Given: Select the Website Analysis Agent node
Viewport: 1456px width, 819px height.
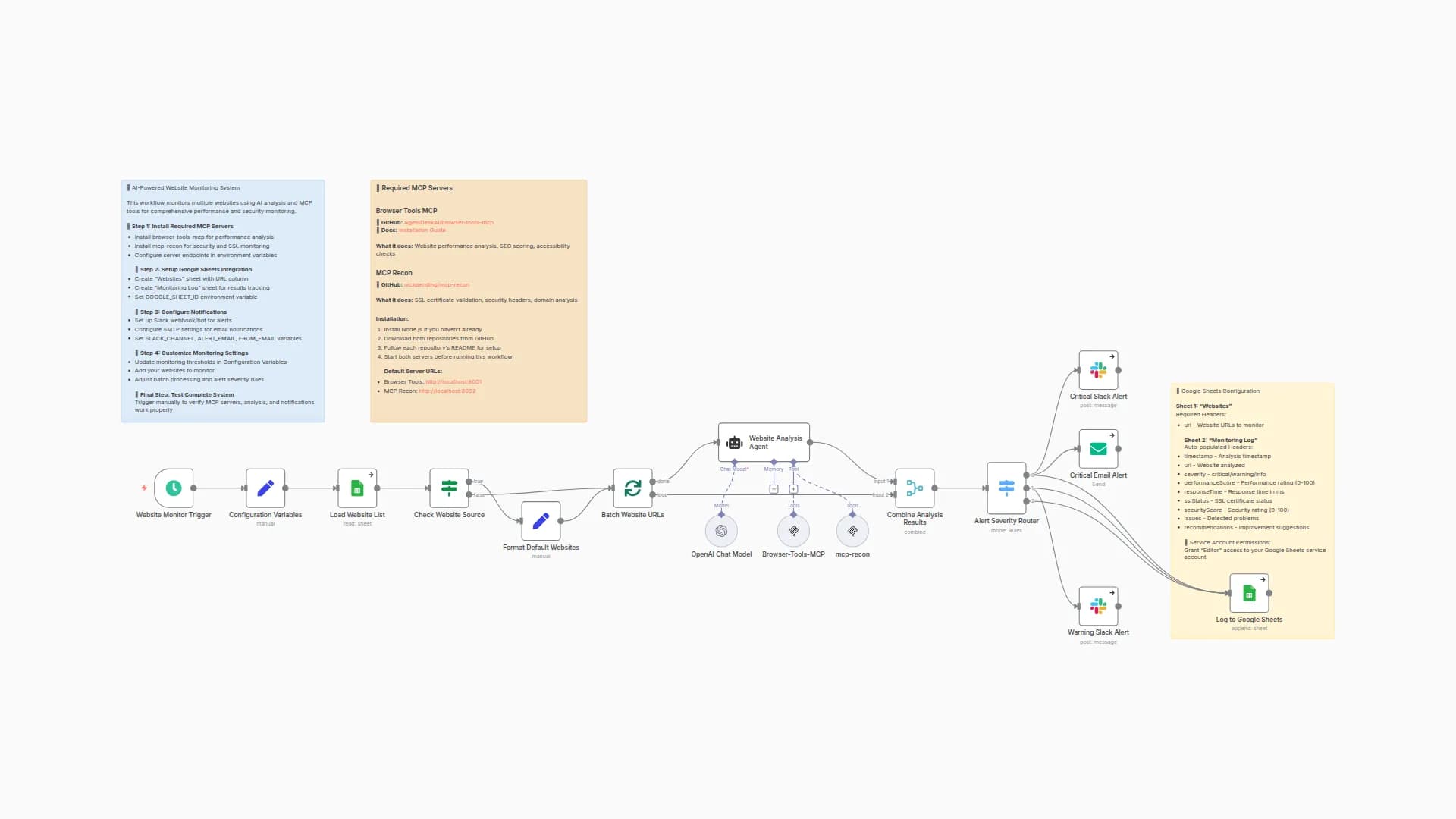Looking at the screenshot, I should (763, 441).
